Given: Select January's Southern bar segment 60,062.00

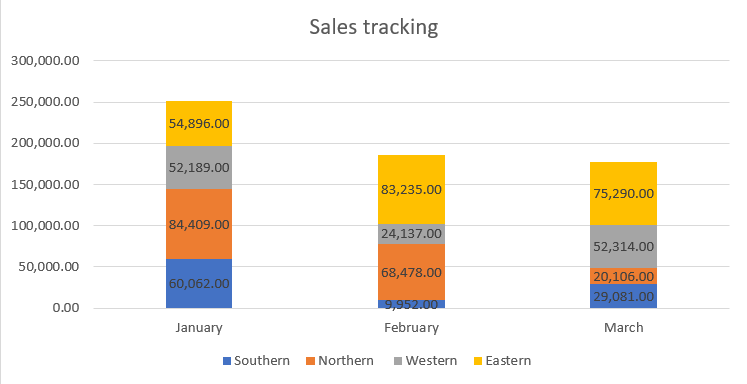Looking at the screenshot, I should pyautogui.click(x=199, y=283).
